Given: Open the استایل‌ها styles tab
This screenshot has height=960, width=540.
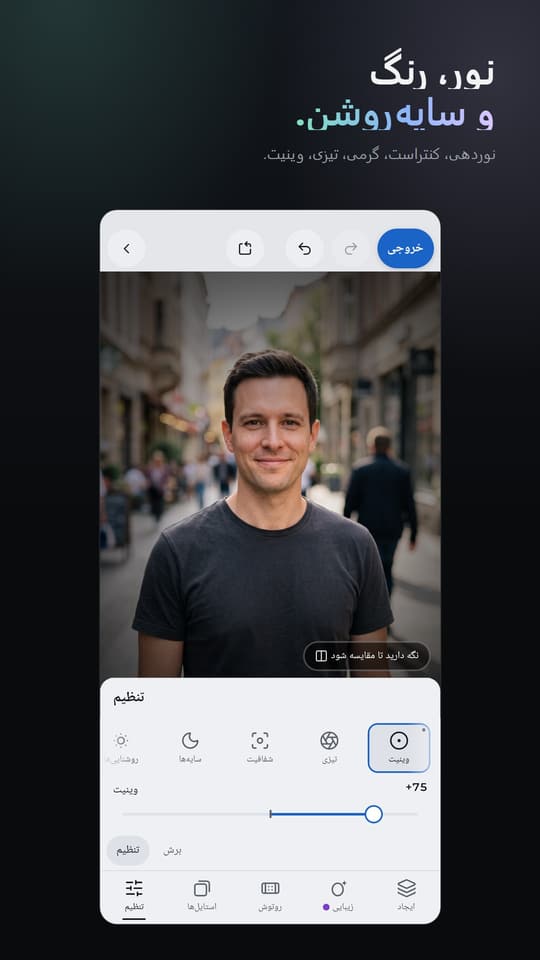Looking at the screenshot, I should tap(202, 896).
